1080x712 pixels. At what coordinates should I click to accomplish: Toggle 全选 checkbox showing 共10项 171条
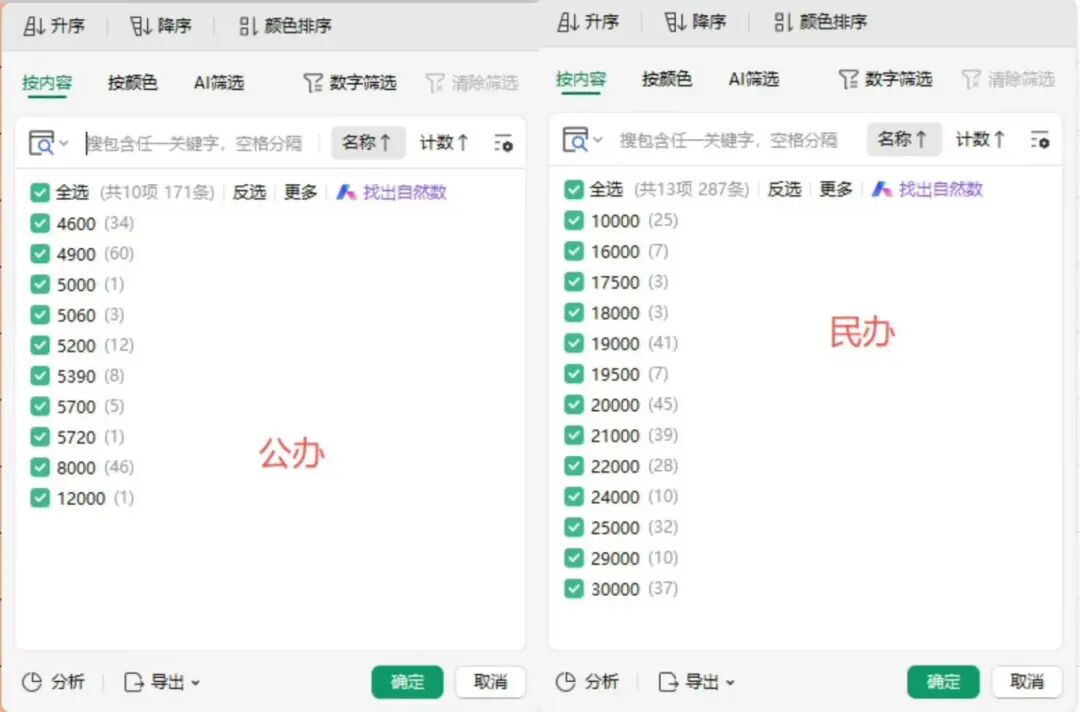coord(40,192)
